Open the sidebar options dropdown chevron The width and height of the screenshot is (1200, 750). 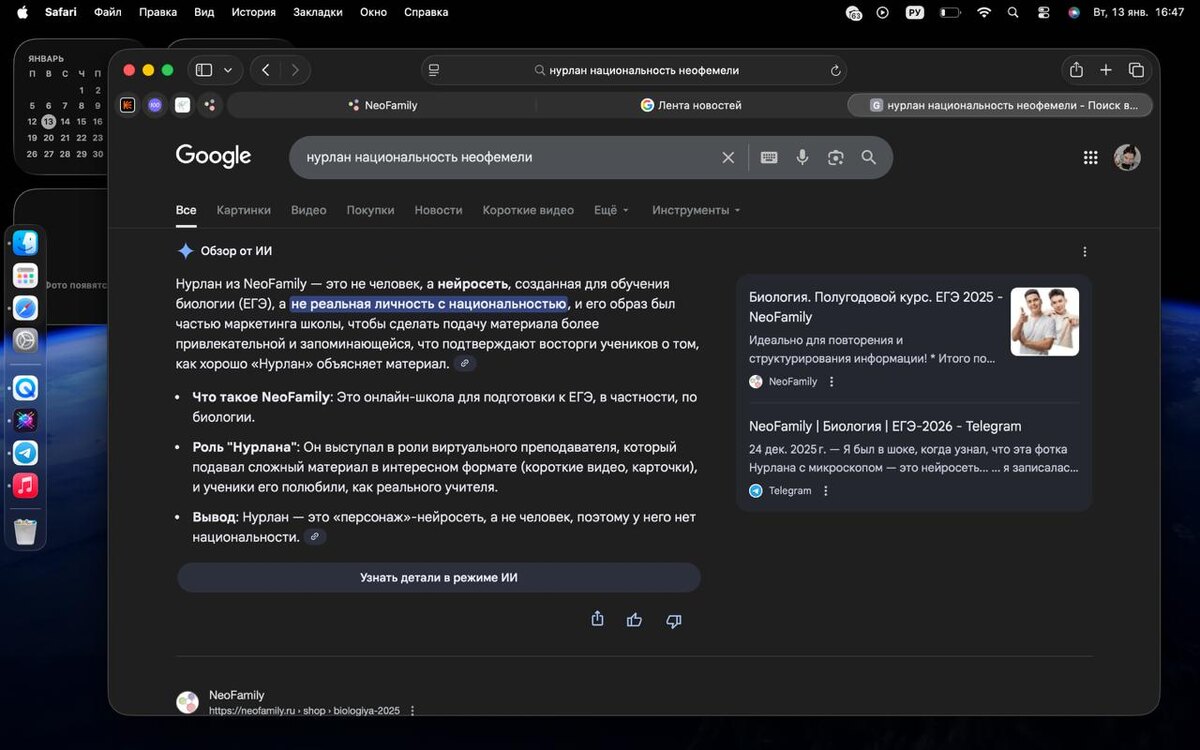pos(228,70)
